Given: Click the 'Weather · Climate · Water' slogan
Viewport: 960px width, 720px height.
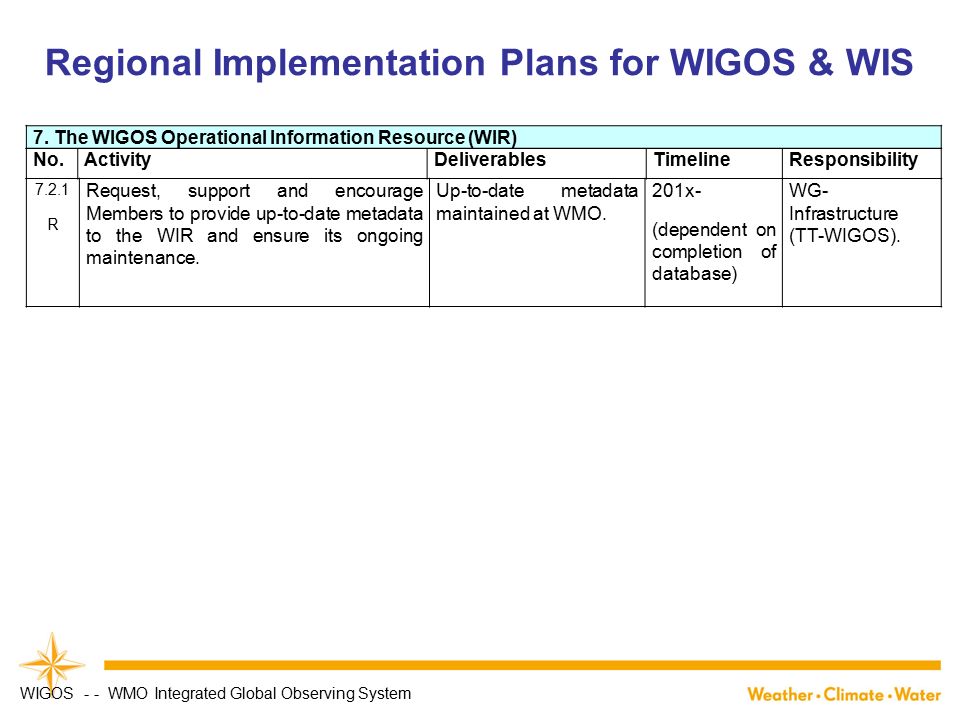Looking at the screenshot, I should [x=844, y=695].
